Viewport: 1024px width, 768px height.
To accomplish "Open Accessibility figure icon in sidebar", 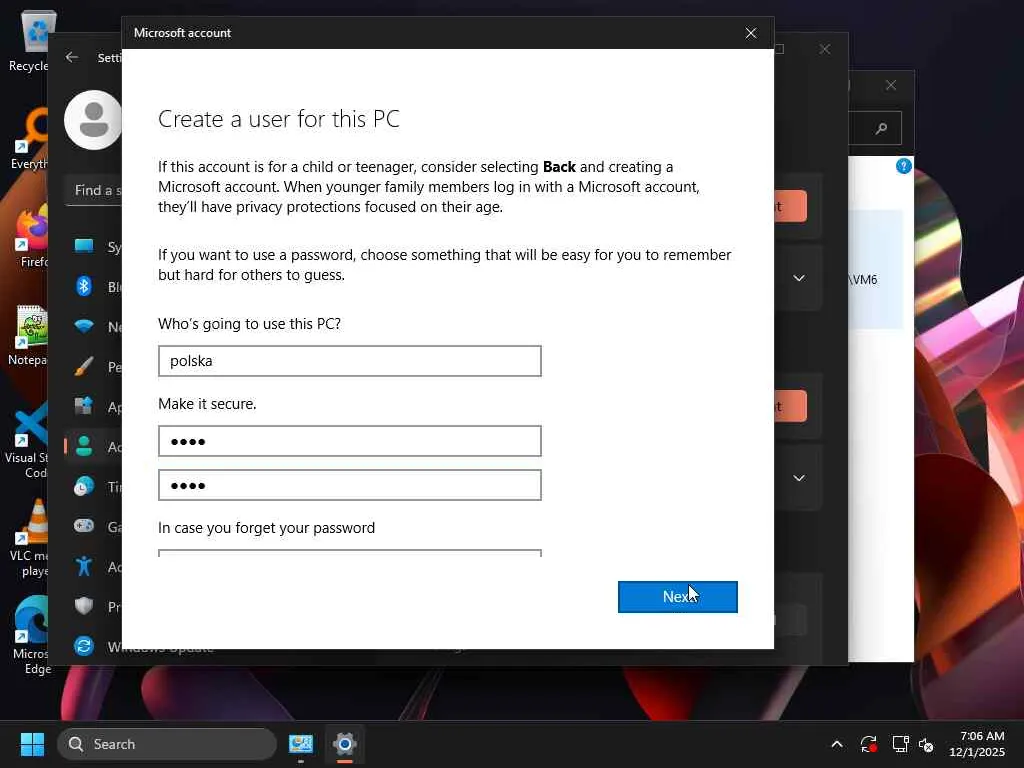I will tap(84, 566).
